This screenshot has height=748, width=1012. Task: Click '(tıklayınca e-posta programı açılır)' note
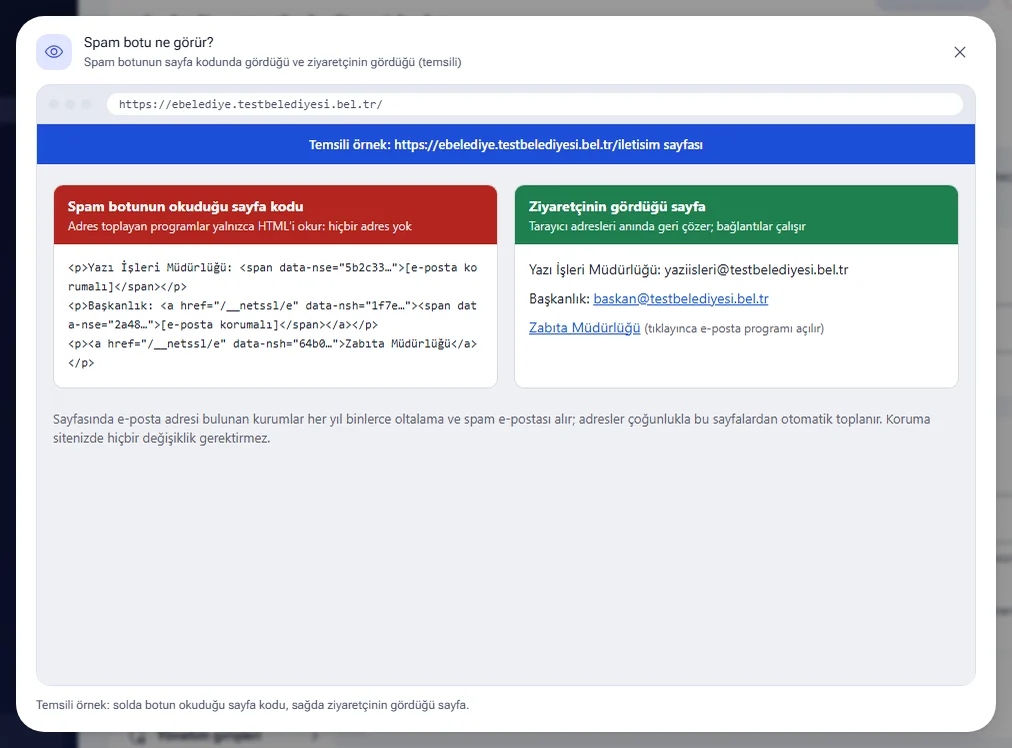tap(734, 329)
